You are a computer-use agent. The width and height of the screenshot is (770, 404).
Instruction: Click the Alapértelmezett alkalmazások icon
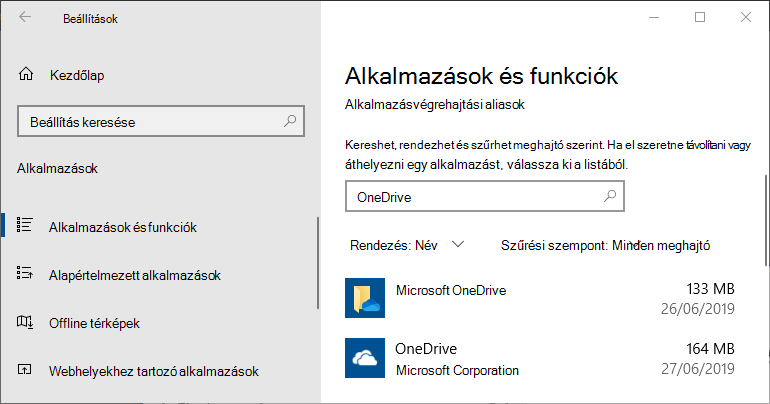(x=25, y=273)
